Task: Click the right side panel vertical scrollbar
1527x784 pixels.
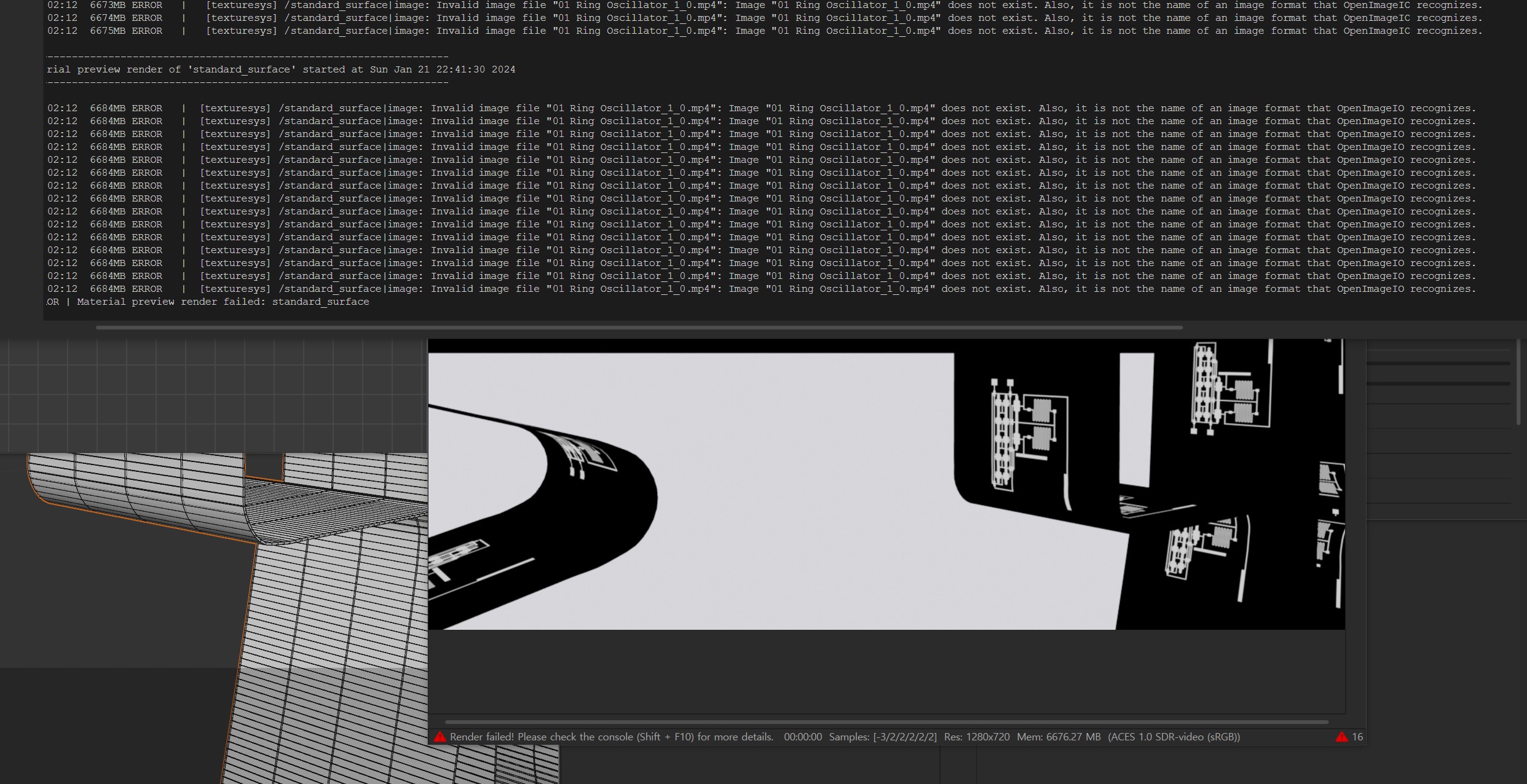Action: (1518, 381)
